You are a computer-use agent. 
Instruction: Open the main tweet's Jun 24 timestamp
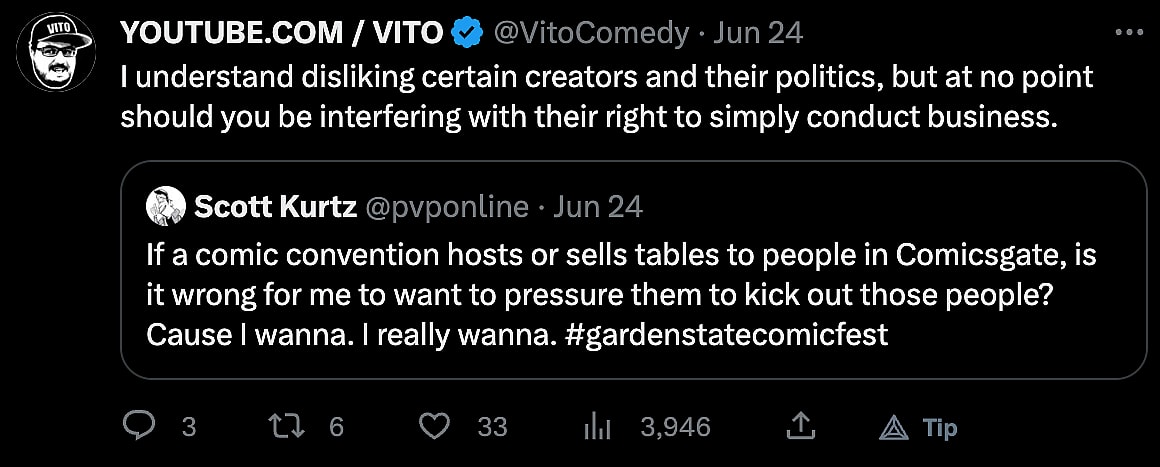[760, 33]
